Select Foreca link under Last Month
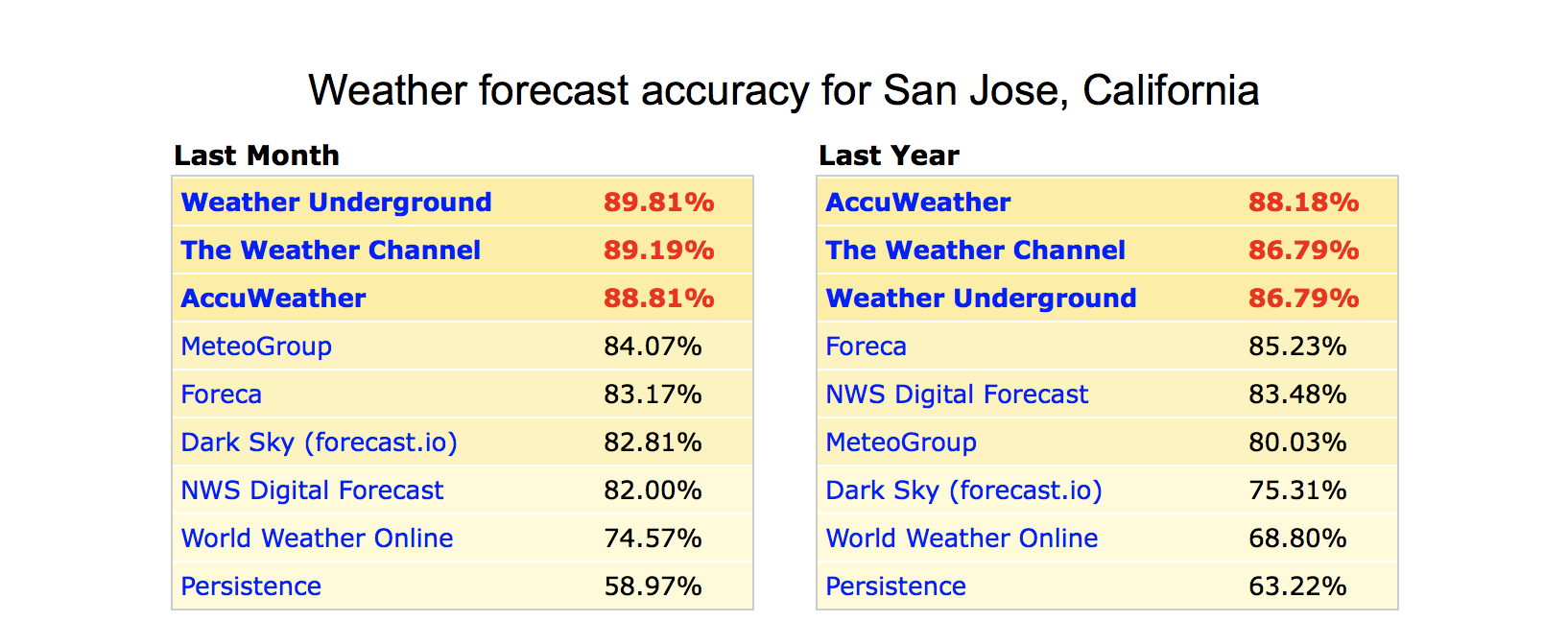 (x=221, y=395)
